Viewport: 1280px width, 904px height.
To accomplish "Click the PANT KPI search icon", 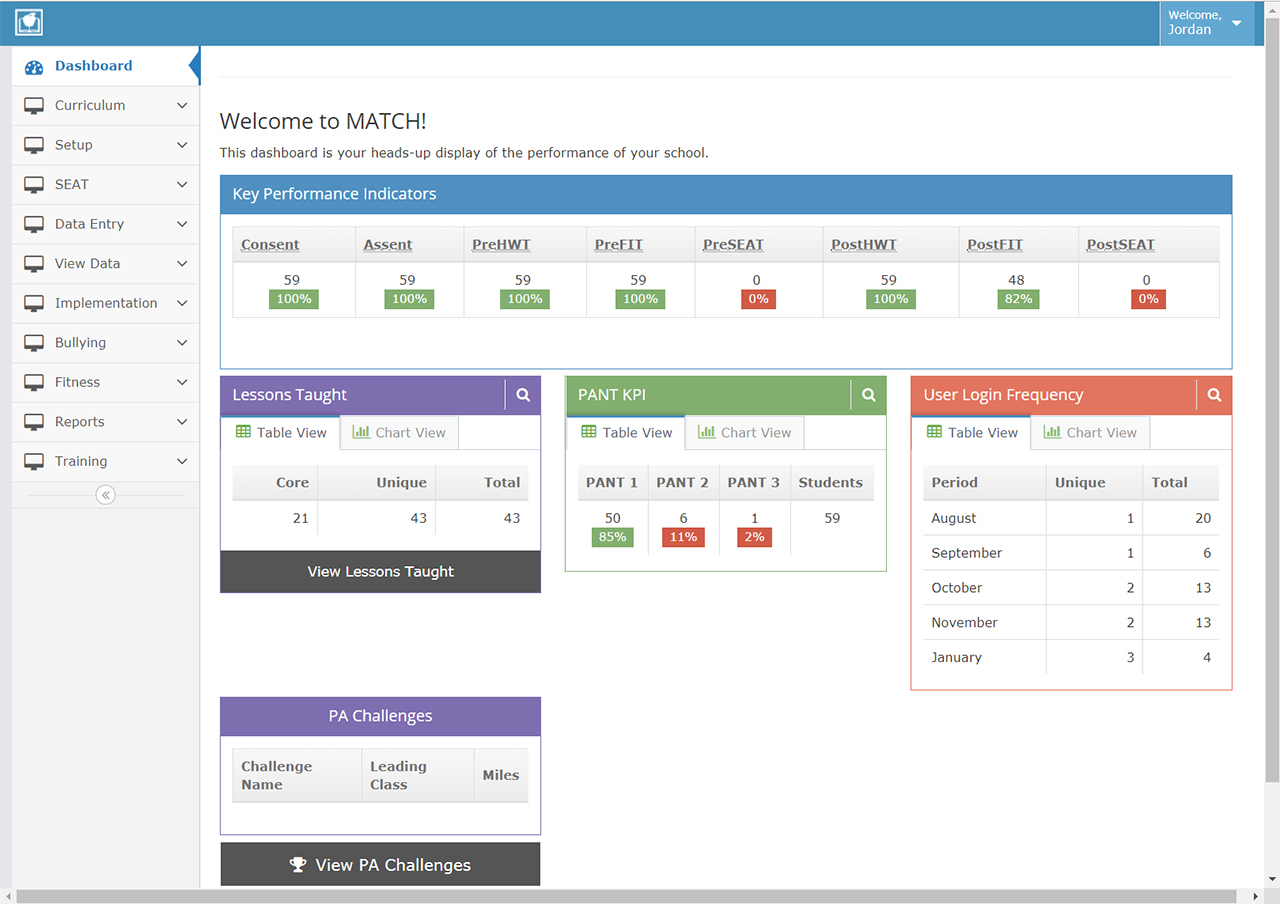I will pos(868,395).
